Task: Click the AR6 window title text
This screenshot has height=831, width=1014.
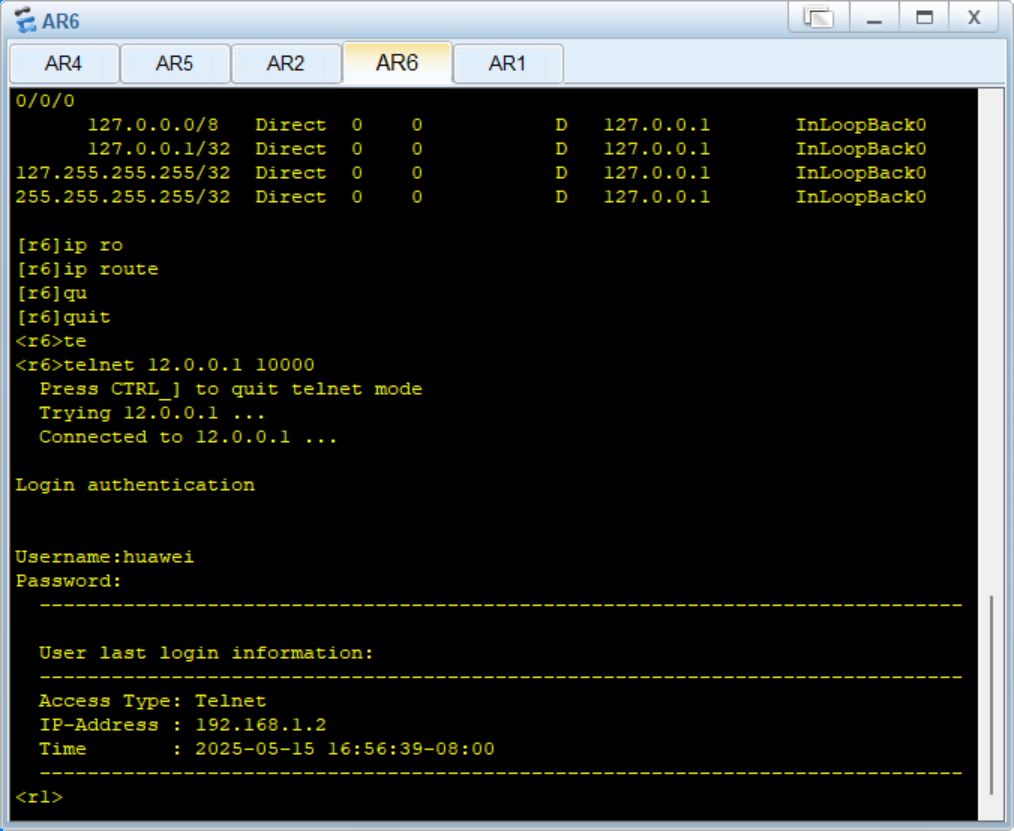Action: 61,21
